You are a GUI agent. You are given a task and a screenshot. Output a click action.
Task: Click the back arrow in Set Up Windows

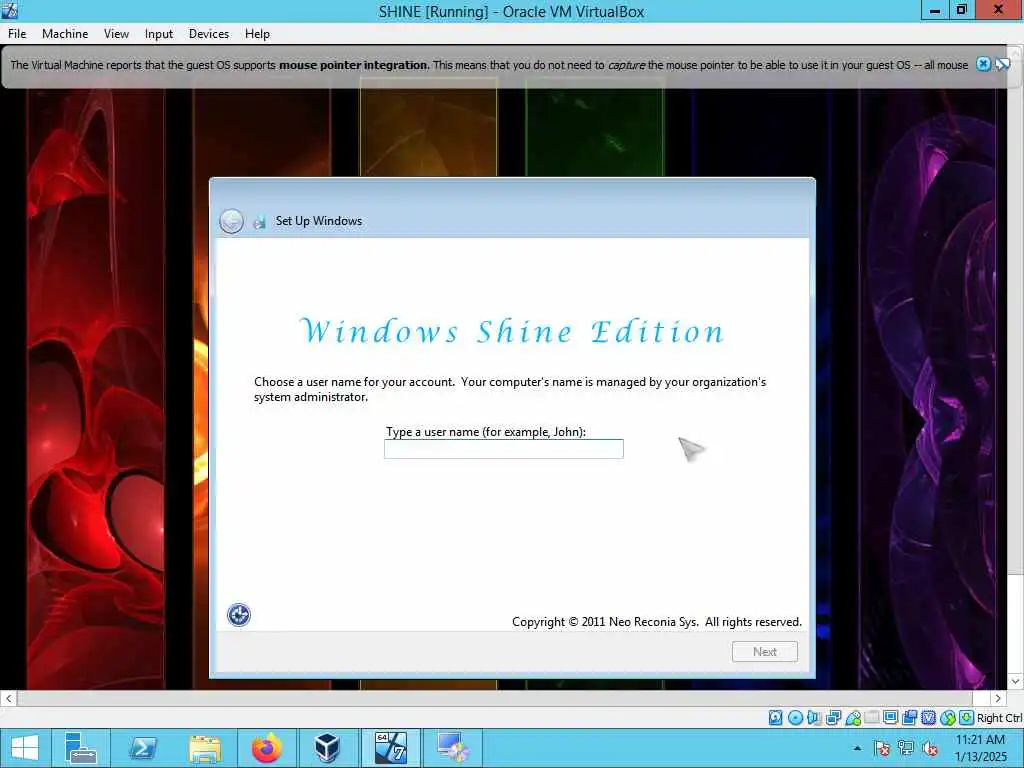[x=231, y=221]
